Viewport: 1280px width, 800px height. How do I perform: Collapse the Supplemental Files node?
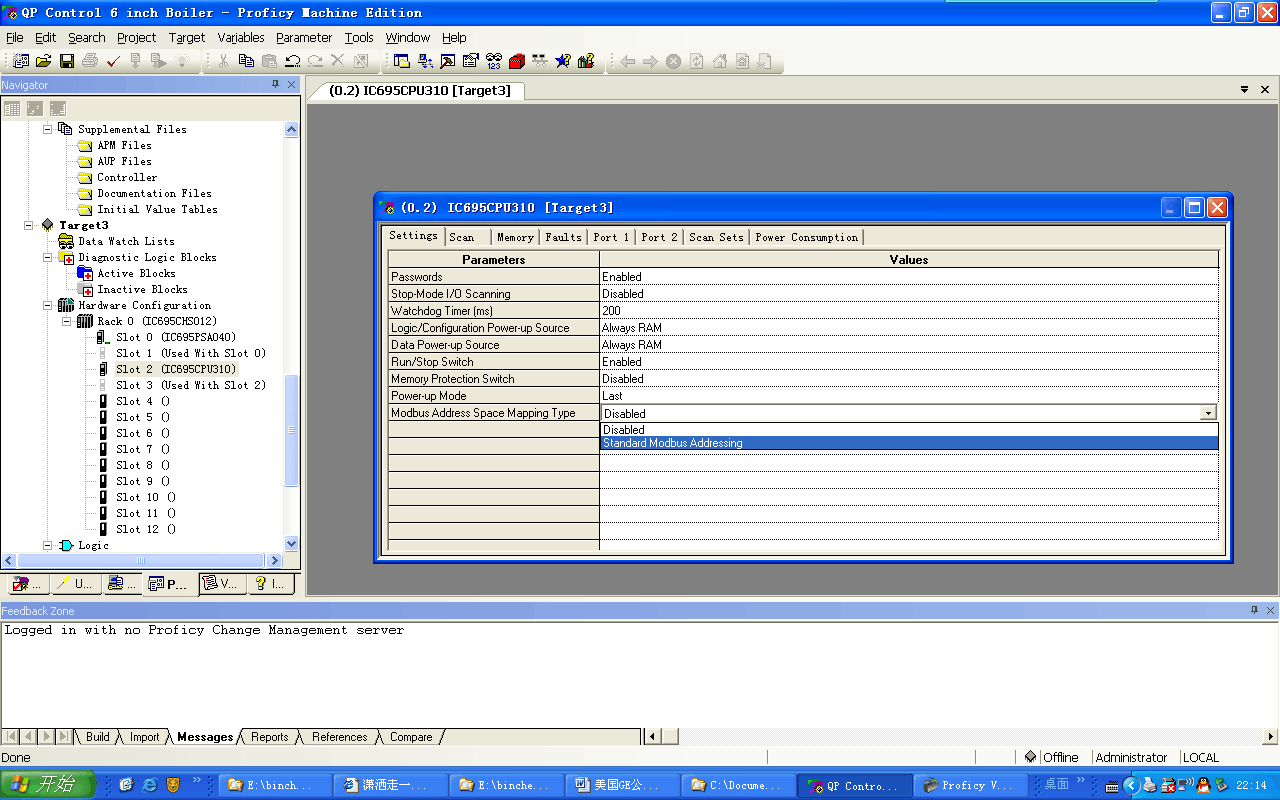47,129
